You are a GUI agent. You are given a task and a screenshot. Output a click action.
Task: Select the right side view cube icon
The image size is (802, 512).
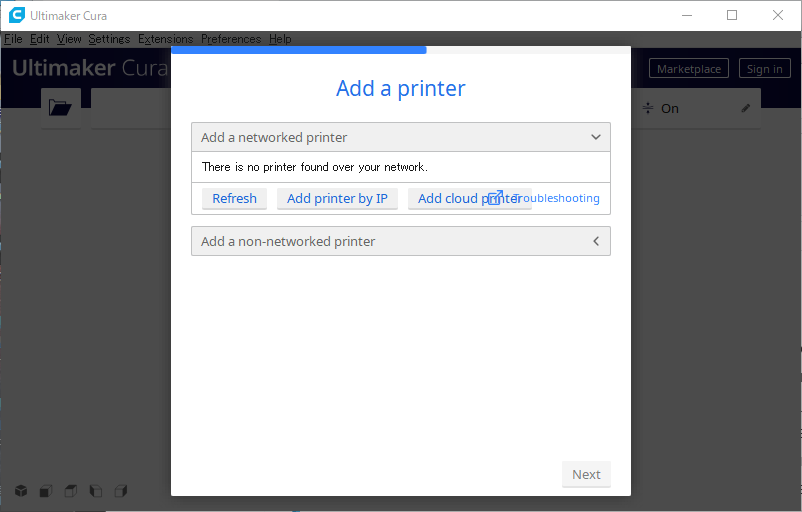[121, 491]
